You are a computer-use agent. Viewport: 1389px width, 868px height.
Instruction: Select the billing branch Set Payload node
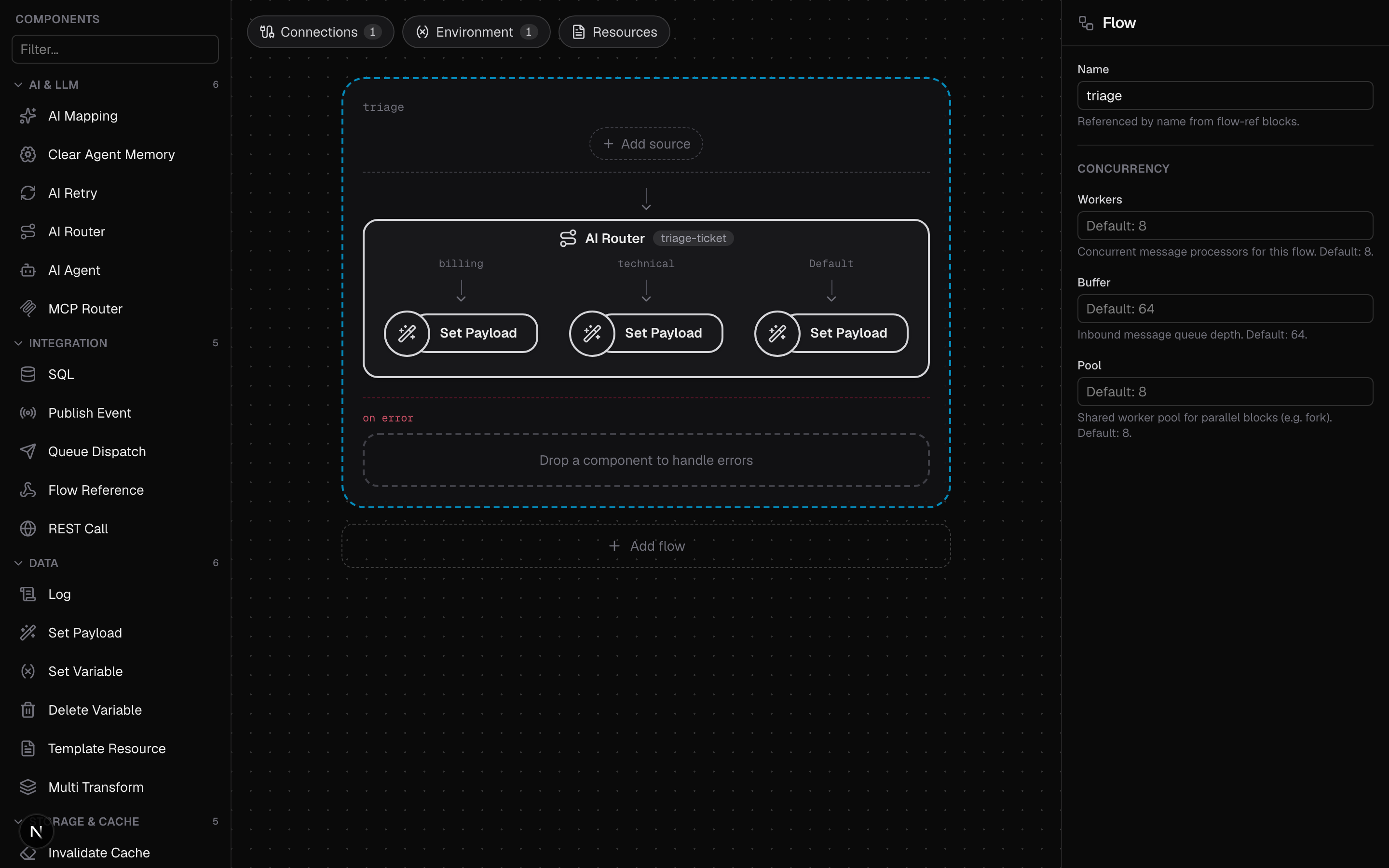[x=461, y=333]
